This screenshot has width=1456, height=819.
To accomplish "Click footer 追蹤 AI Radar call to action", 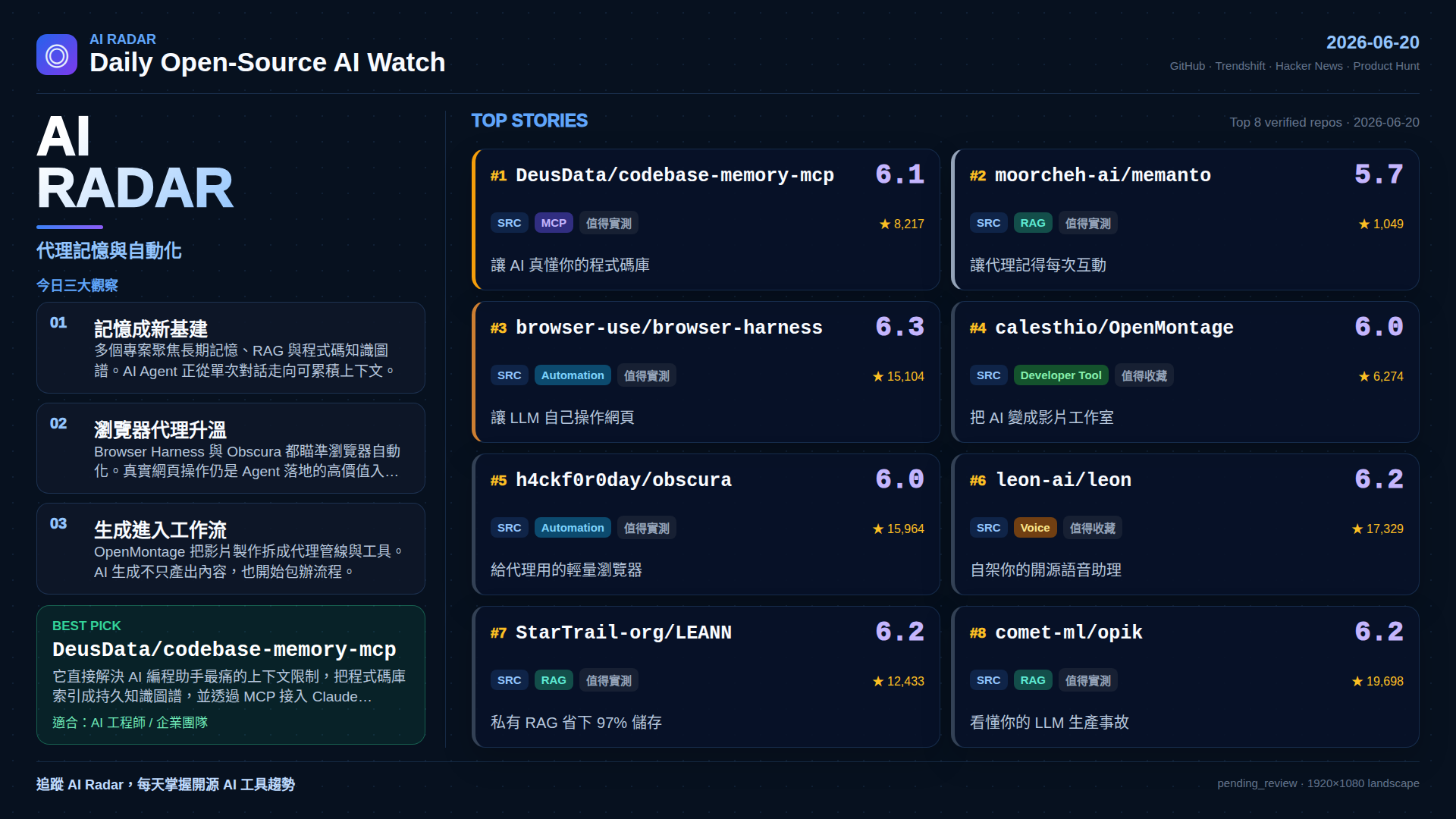I will 165,785.
